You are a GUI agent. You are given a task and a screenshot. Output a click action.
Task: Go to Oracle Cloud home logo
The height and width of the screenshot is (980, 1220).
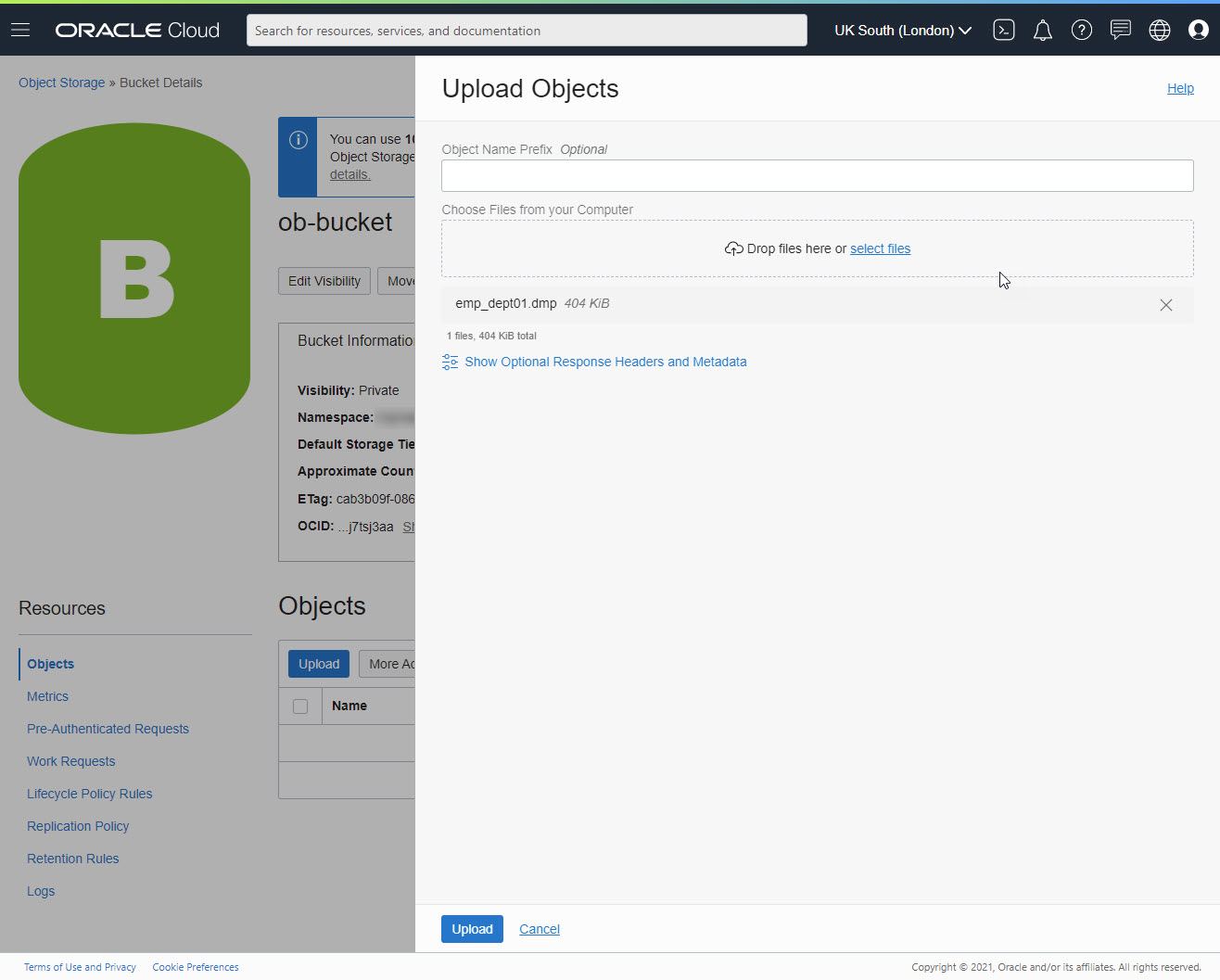tap(137, 31)
